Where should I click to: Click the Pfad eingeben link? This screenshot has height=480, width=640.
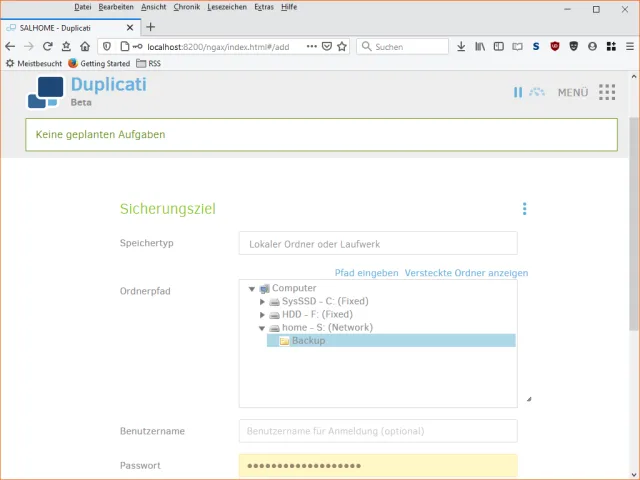[367, 273]
